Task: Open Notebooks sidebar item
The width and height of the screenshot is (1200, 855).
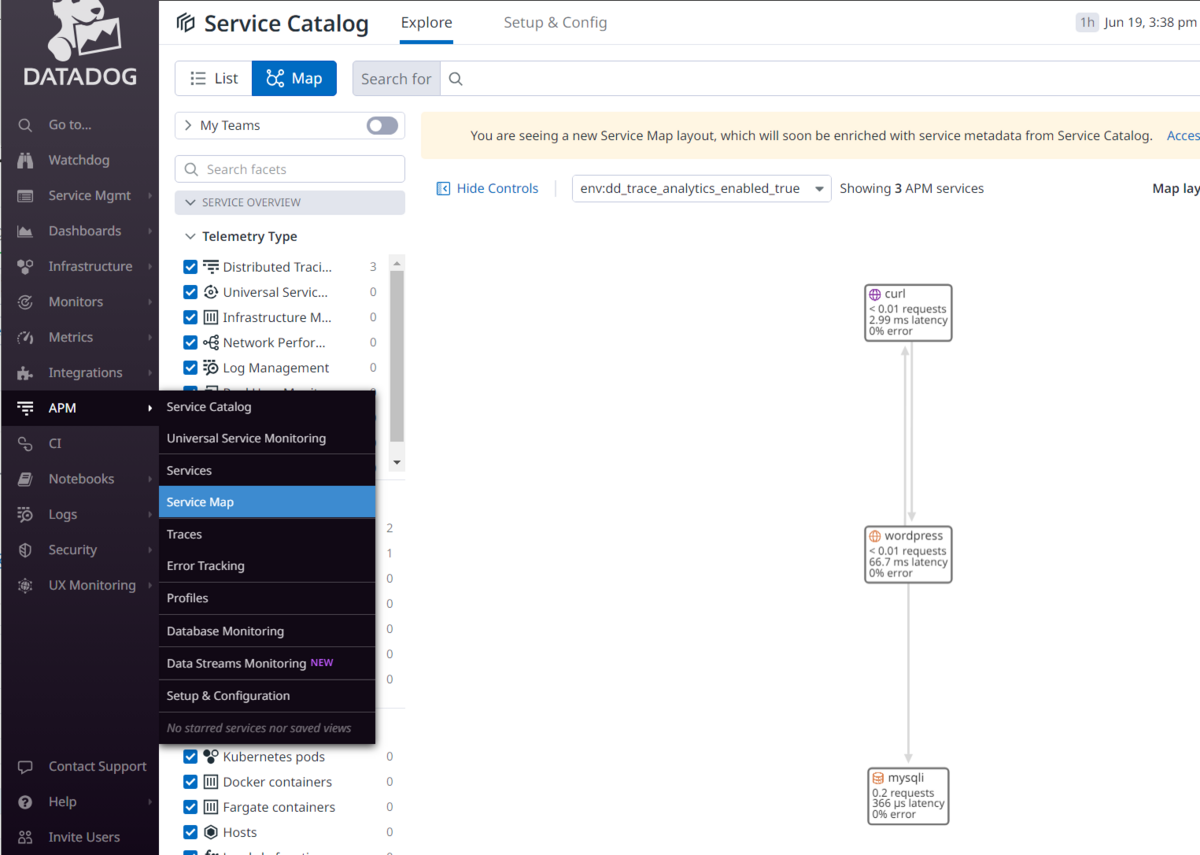Action: tap(79, 479)
